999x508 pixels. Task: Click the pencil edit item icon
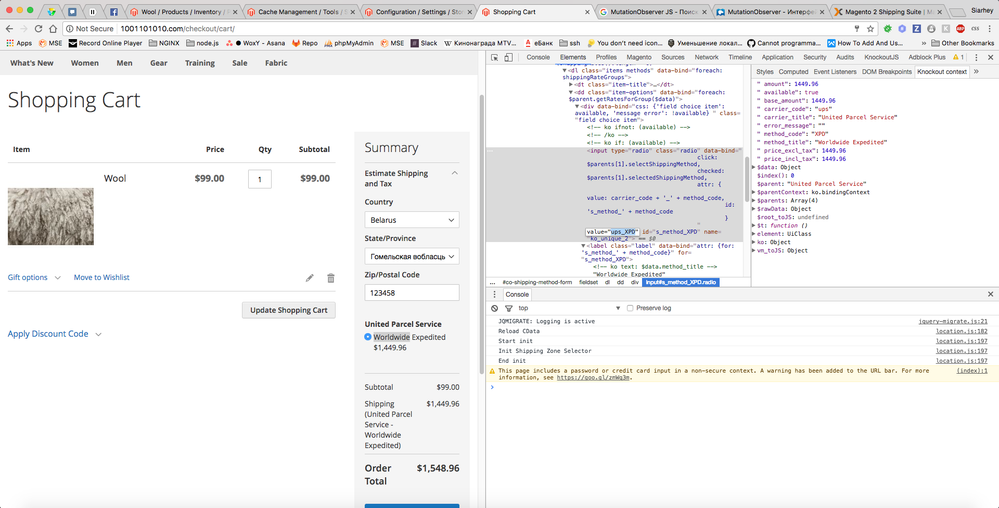(x=310, y=278)
